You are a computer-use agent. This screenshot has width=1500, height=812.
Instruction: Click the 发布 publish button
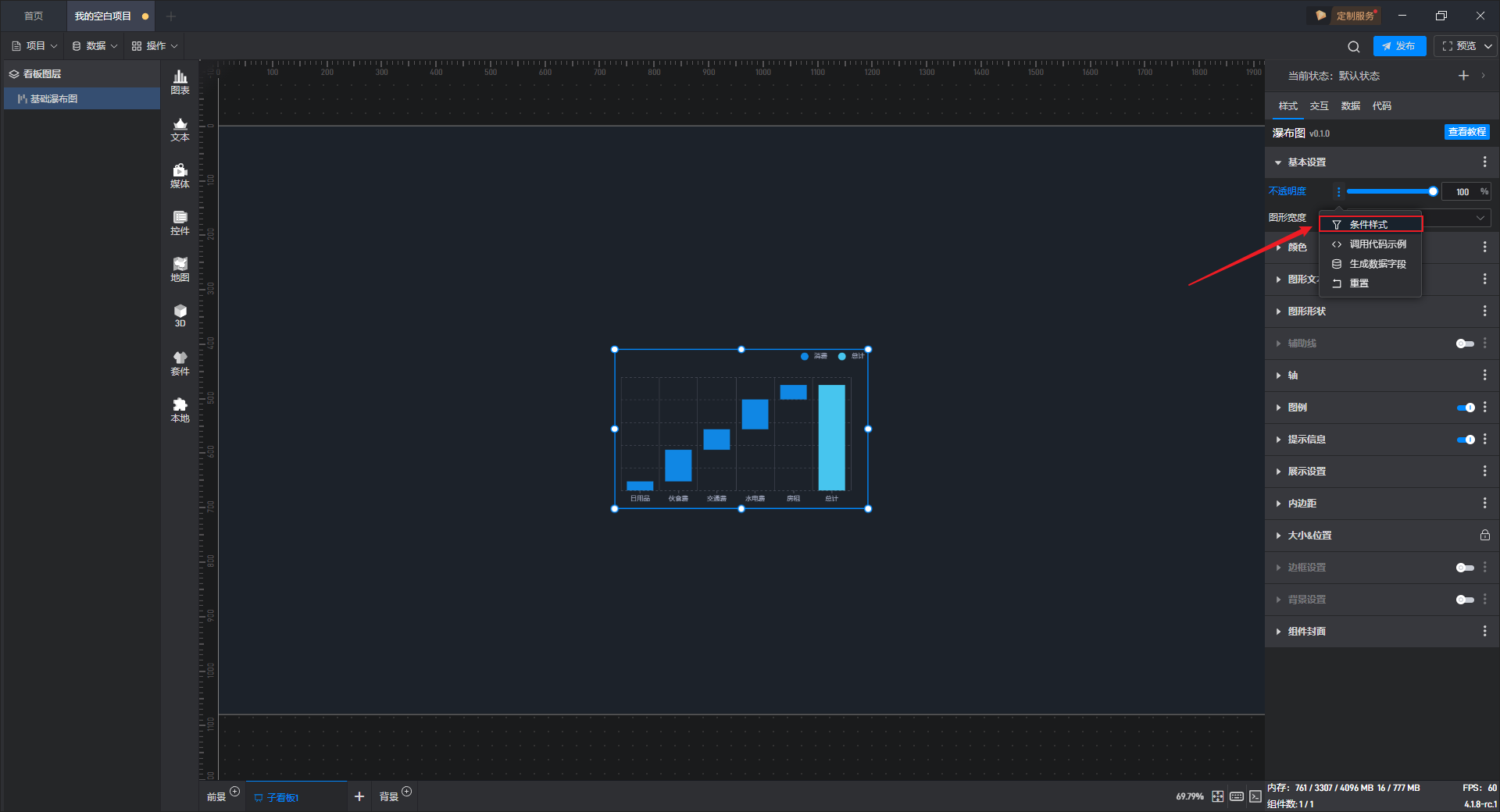pyautogui.click(x=1399, y=46)
